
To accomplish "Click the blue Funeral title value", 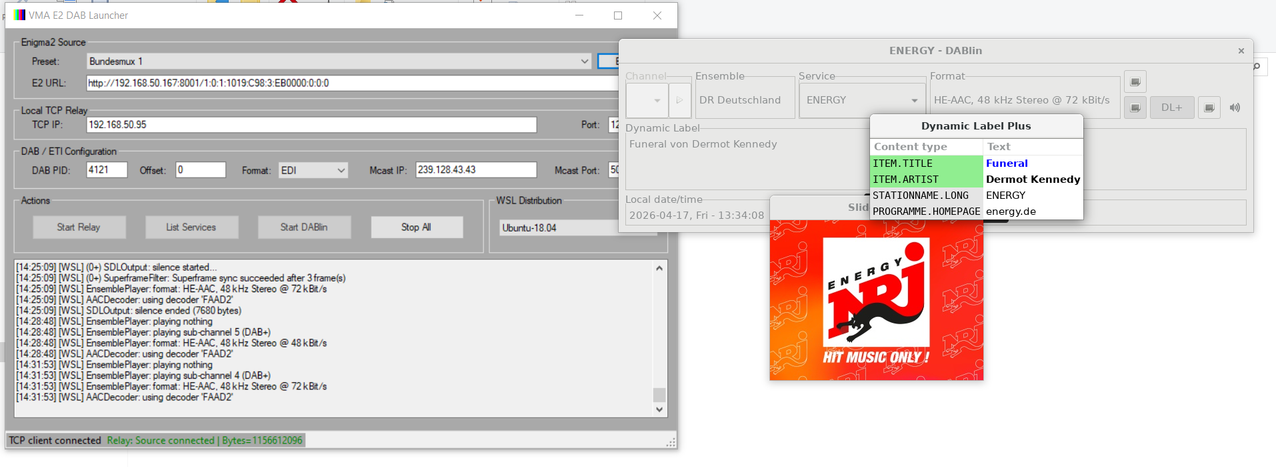I will click(x=1007, y=163).
